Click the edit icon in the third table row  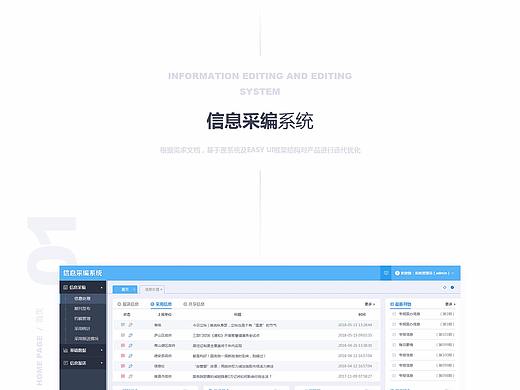[x=130, y=345]
